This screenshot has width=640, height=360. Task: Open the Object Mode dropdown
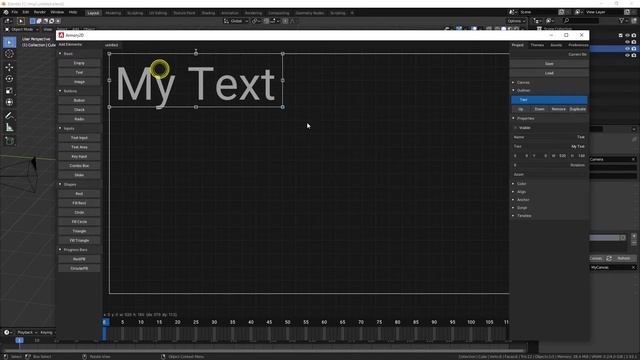click(x=22, y=29)
